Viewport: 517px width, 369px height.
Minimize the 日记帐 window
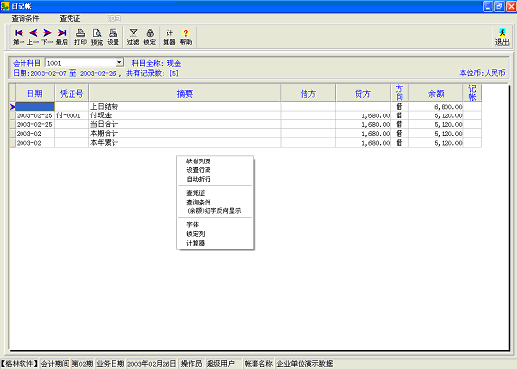488,6
